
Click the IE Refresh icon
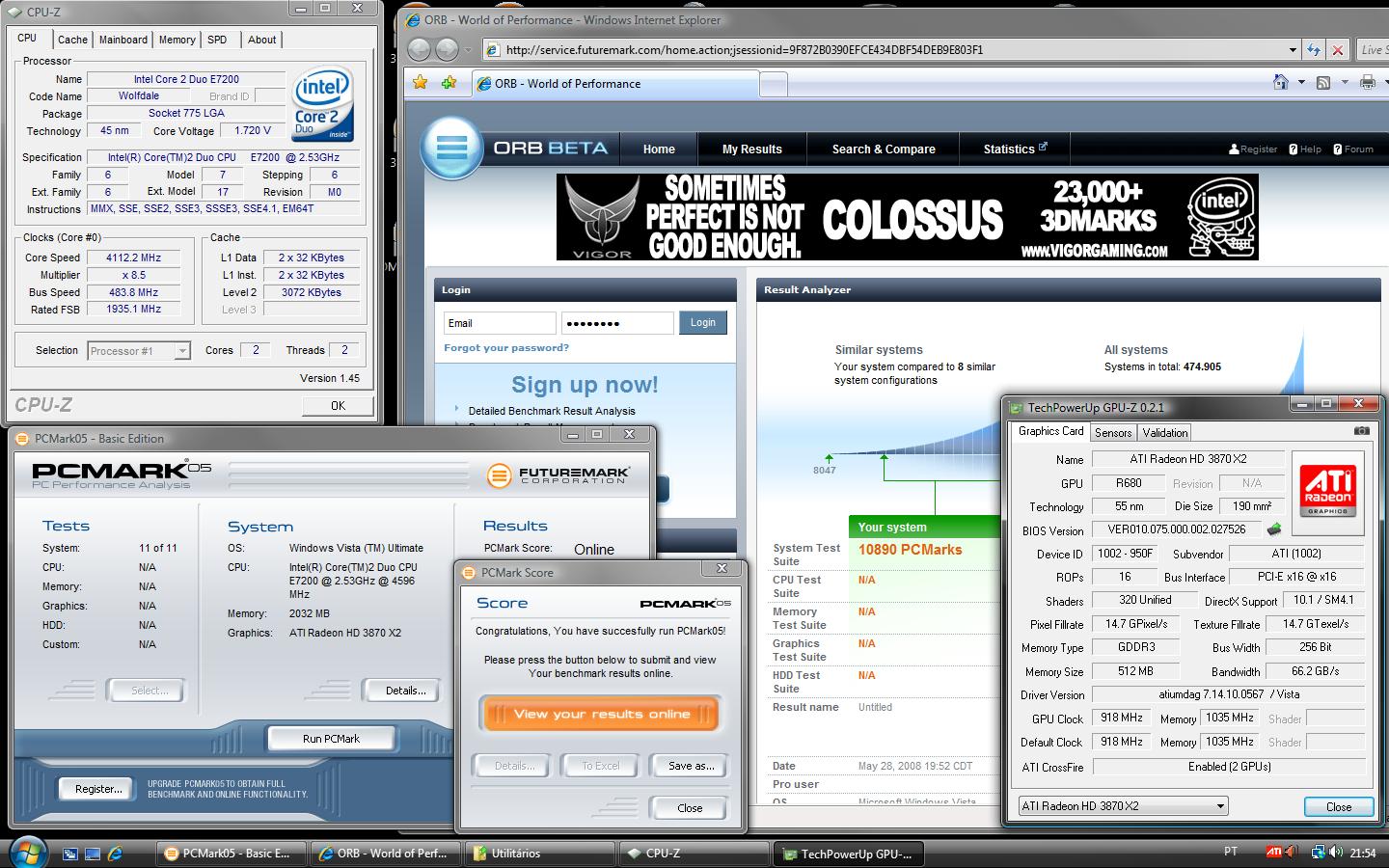click(1314, 49)
